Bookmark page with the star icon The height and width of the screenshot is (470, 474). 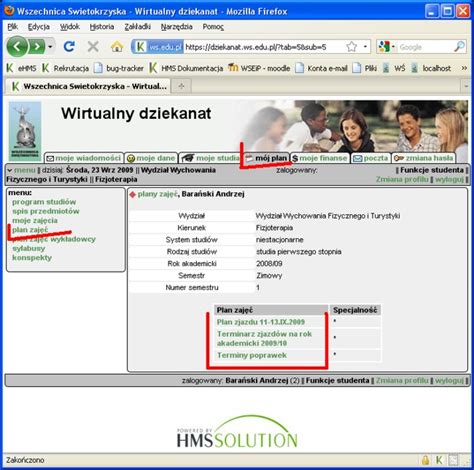click(x=351, y=47)
